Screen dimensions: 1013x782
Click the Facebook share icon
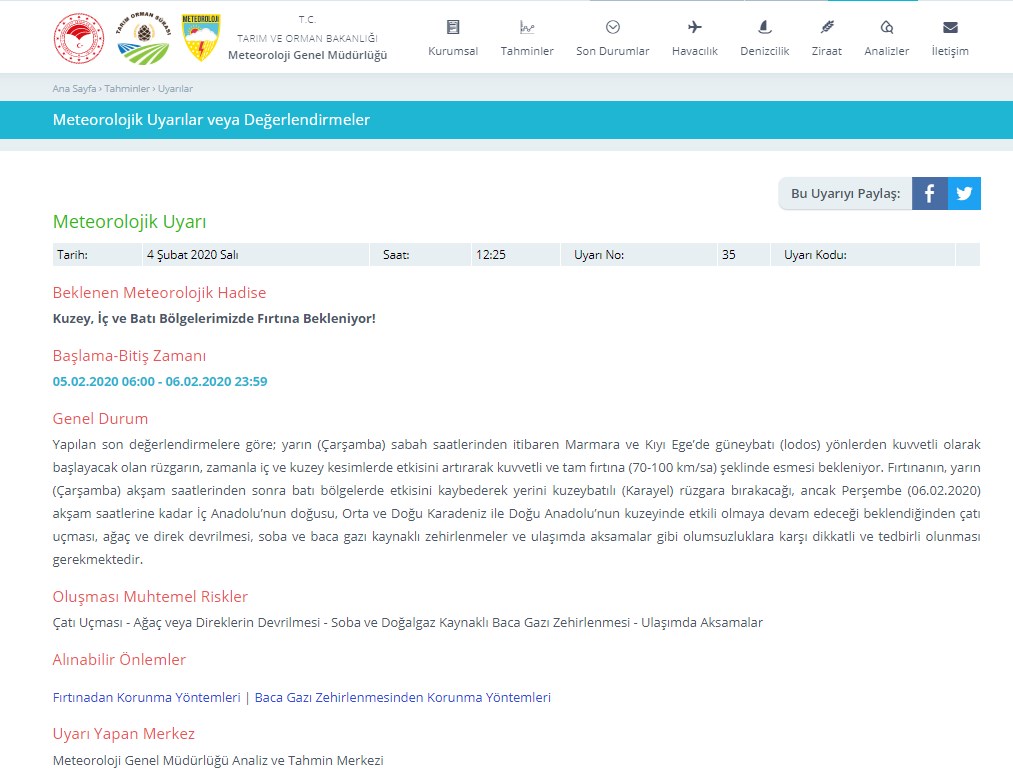[x=929, y=194]
